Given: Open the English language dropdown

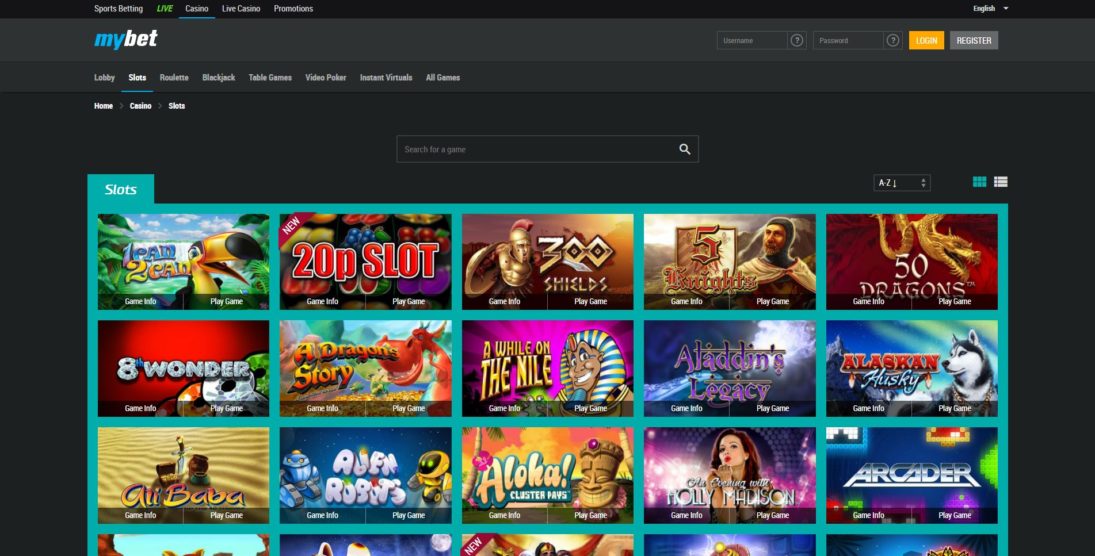Looking at the screenshot, I should [x=990, y=8].
